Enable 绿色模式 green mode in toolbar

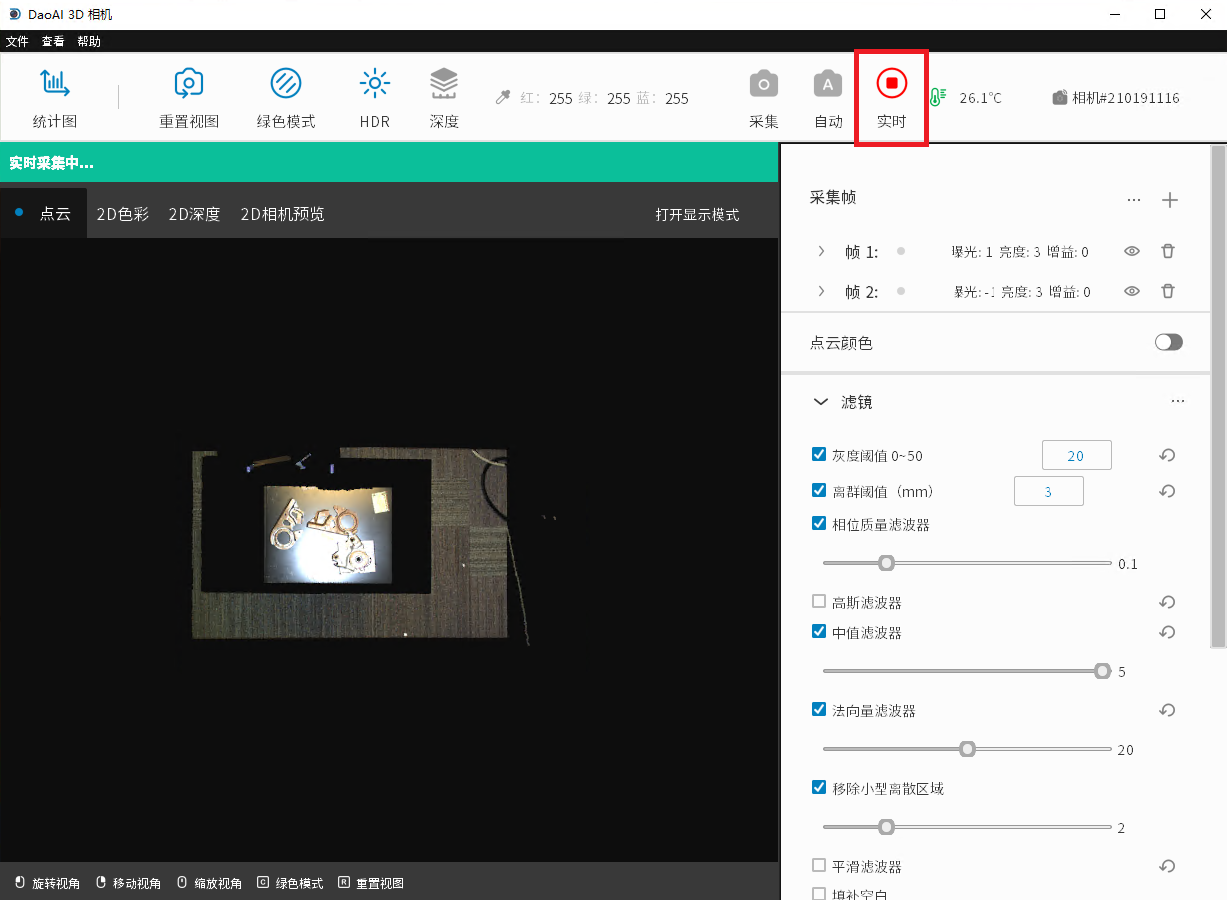(x=286, y=84)
